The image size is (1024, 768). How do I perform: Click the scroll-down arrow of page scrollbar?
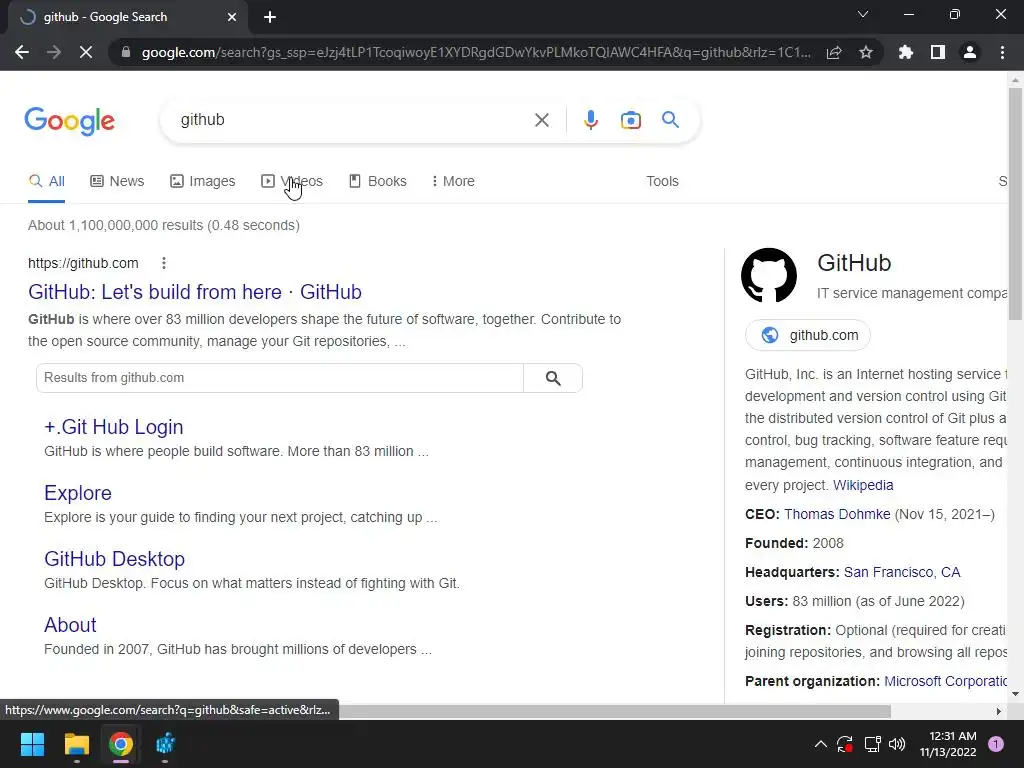(1015, 694)
